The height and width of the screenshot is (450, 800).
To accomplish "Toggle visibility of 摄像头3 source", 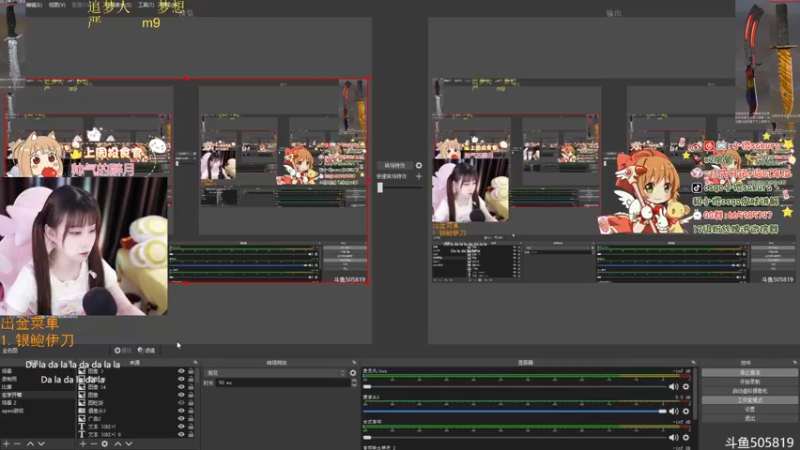I will point(181,411).
